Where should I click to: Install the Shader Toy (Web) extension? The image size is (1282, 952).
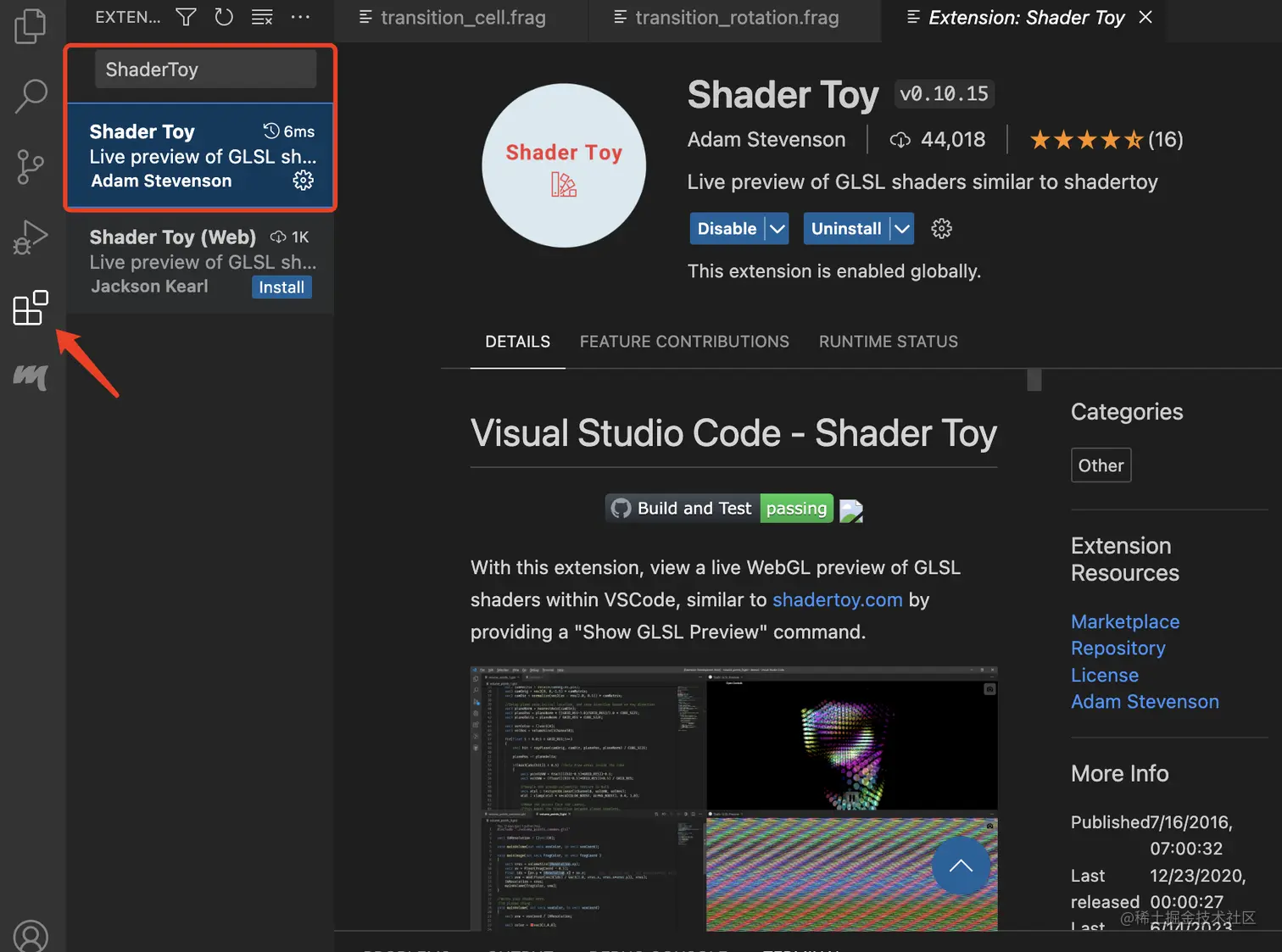[281, 287]
